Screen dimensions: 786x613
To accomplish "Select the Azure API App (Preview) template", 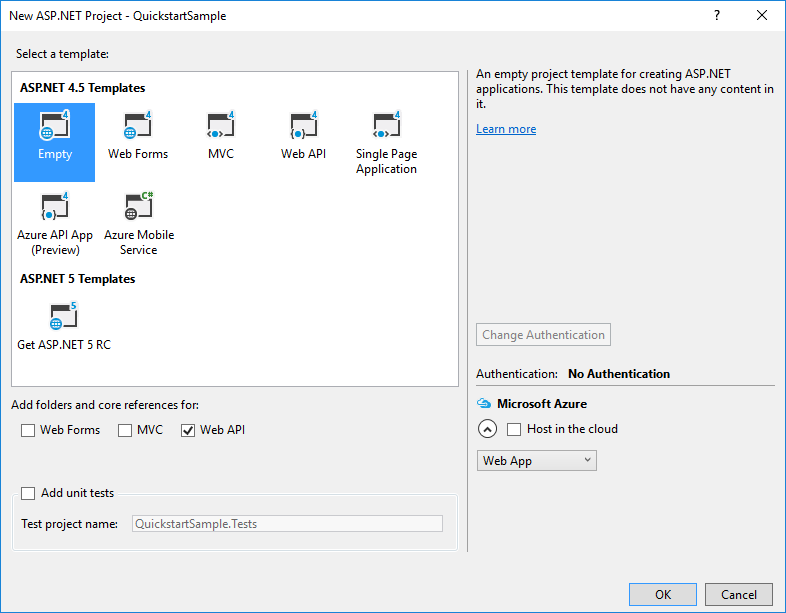I will (55, 223).
